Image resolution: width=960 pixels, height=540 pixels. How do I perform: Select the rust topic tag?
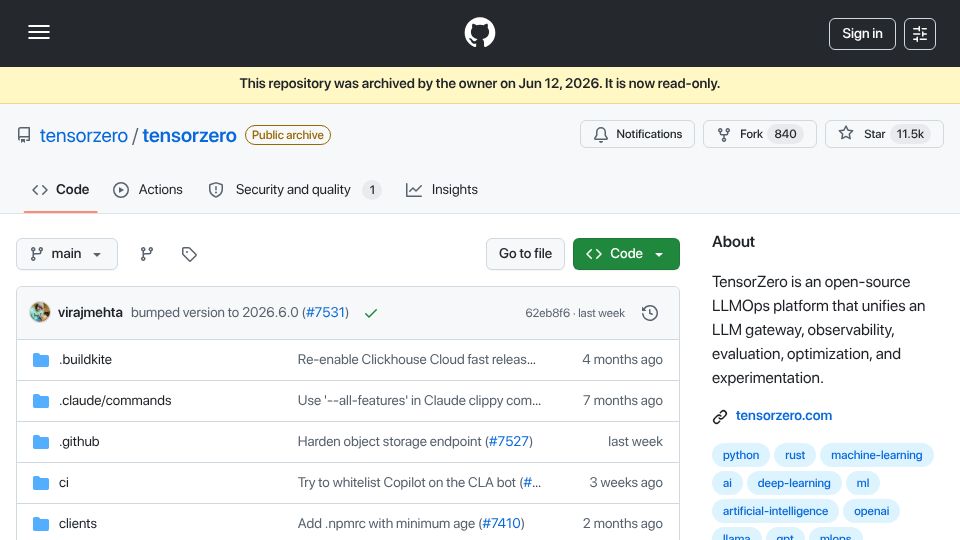point(795,455)
